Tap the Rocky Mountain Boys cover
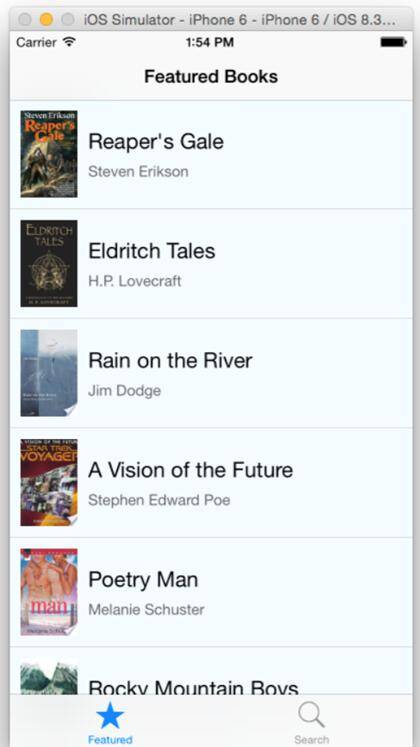 [49, 676]
